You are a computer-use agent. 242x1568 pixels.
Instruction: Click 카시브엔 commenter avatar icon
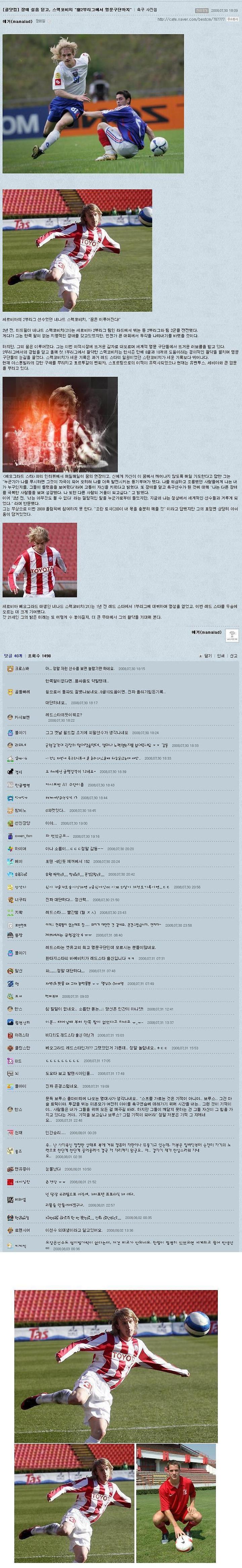tap(10, 717)
